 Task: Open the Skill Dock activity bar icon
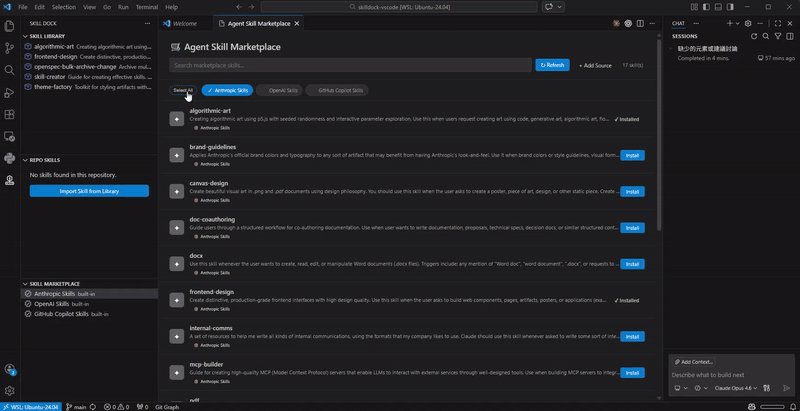coord(9,179)
